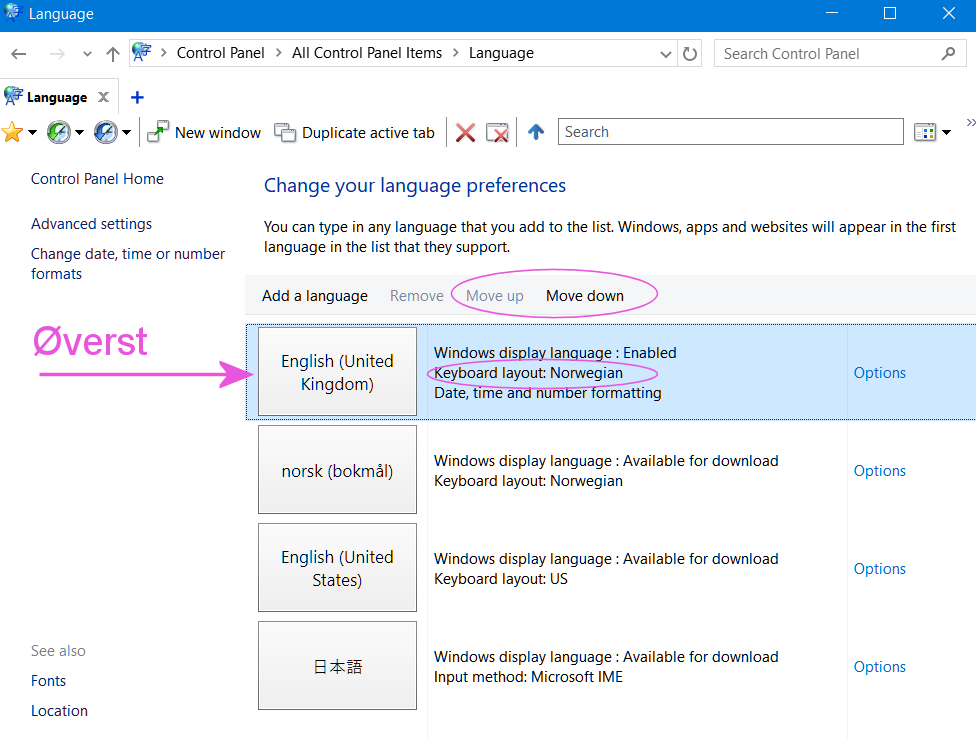The image size is (976, 738).
Task: Go back with the left arrow
Action: coord(19,54)
